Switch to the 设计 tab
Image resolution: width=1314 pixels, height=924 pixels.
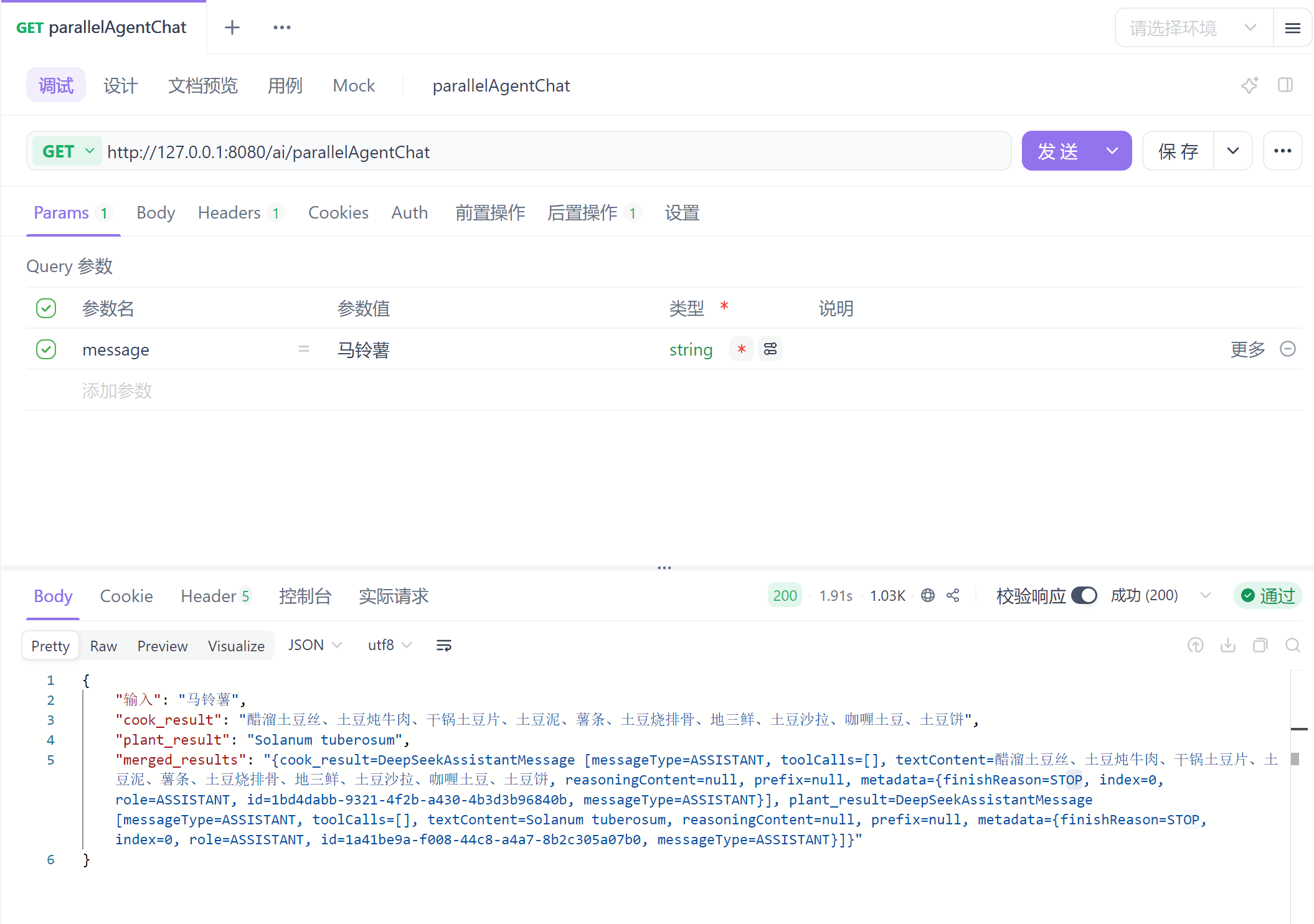pos(121,85)
